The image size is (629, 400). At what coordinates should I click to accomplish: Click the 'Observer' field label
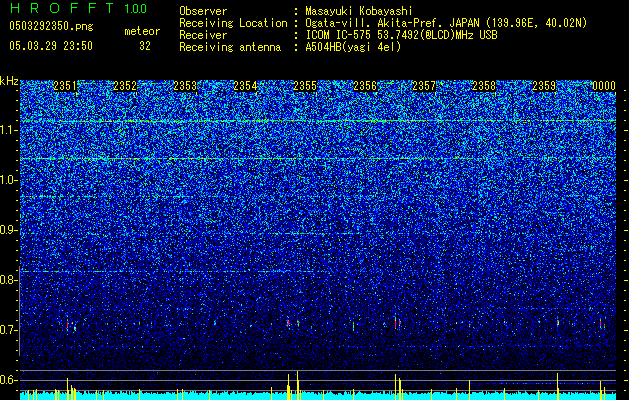pyautogui.click(x=203, y=11)
